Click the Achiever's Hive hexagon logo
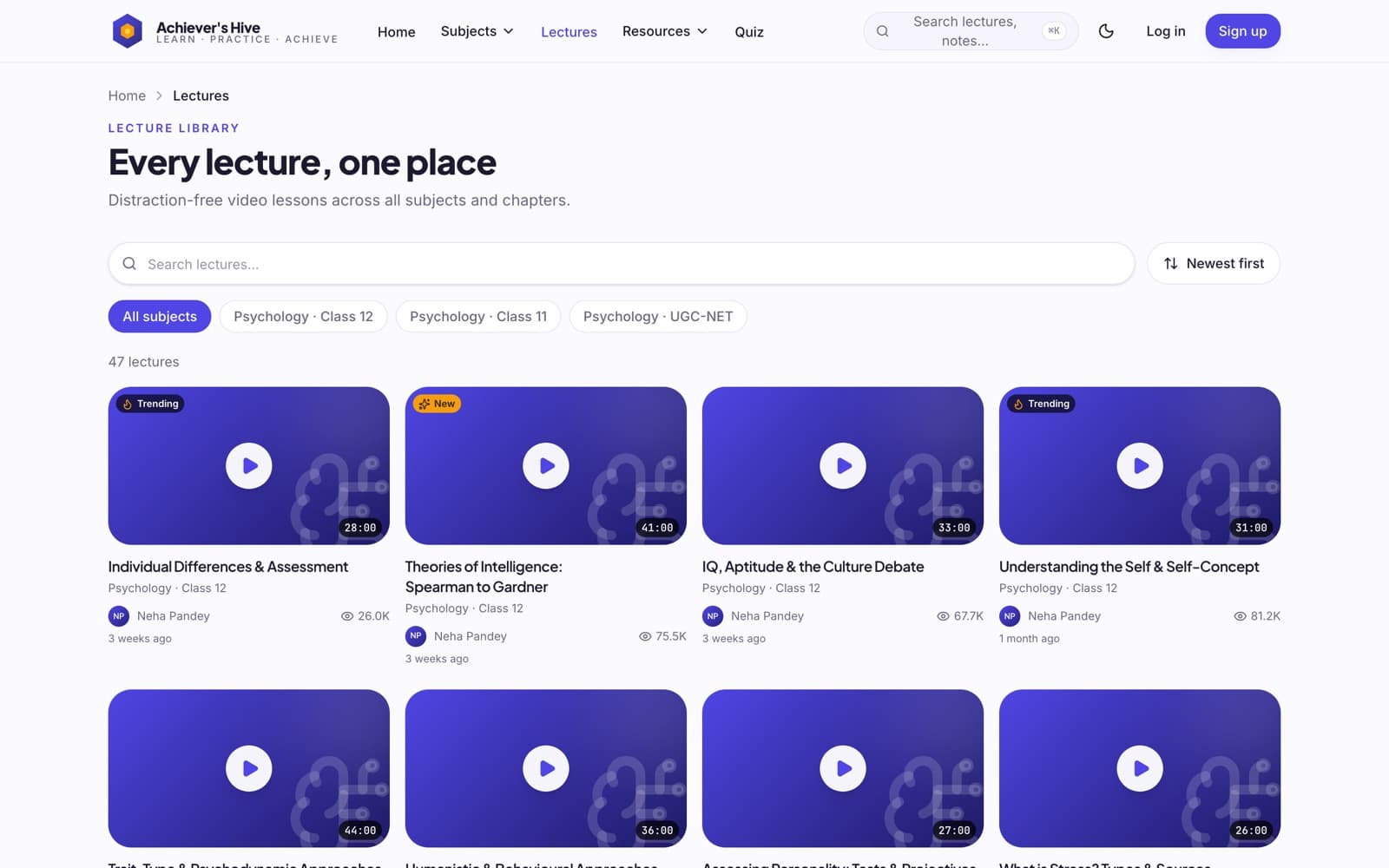The width and height of the screenshot is (1389, 868). pyautogui.click(x=128, y=31)
